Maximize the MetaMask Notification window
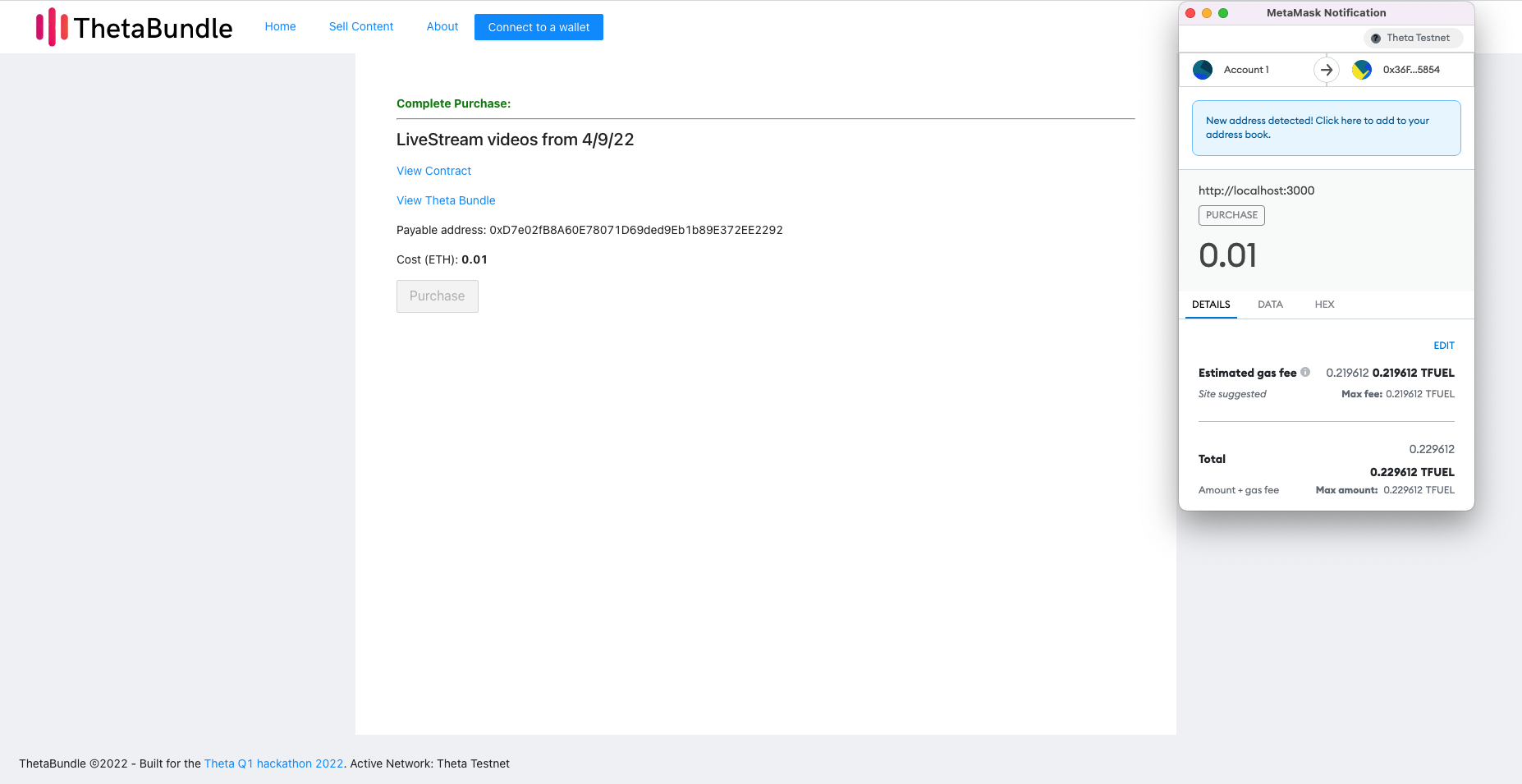Viewport: 1522px width, 784px height. click(x=1223, y=13)
